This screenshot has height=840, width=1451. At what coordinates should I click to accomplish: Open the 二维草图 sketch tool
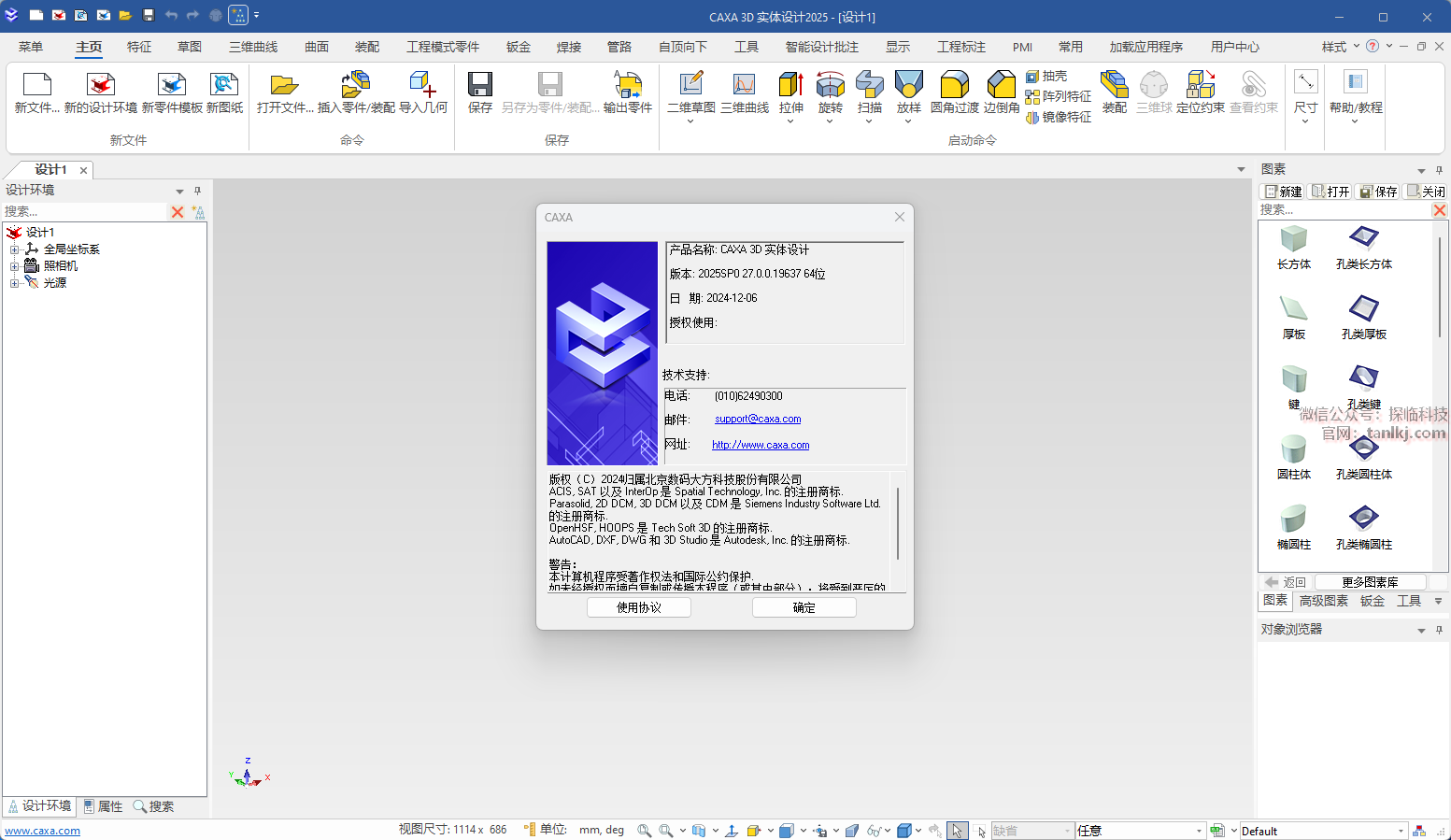point(690,86)
